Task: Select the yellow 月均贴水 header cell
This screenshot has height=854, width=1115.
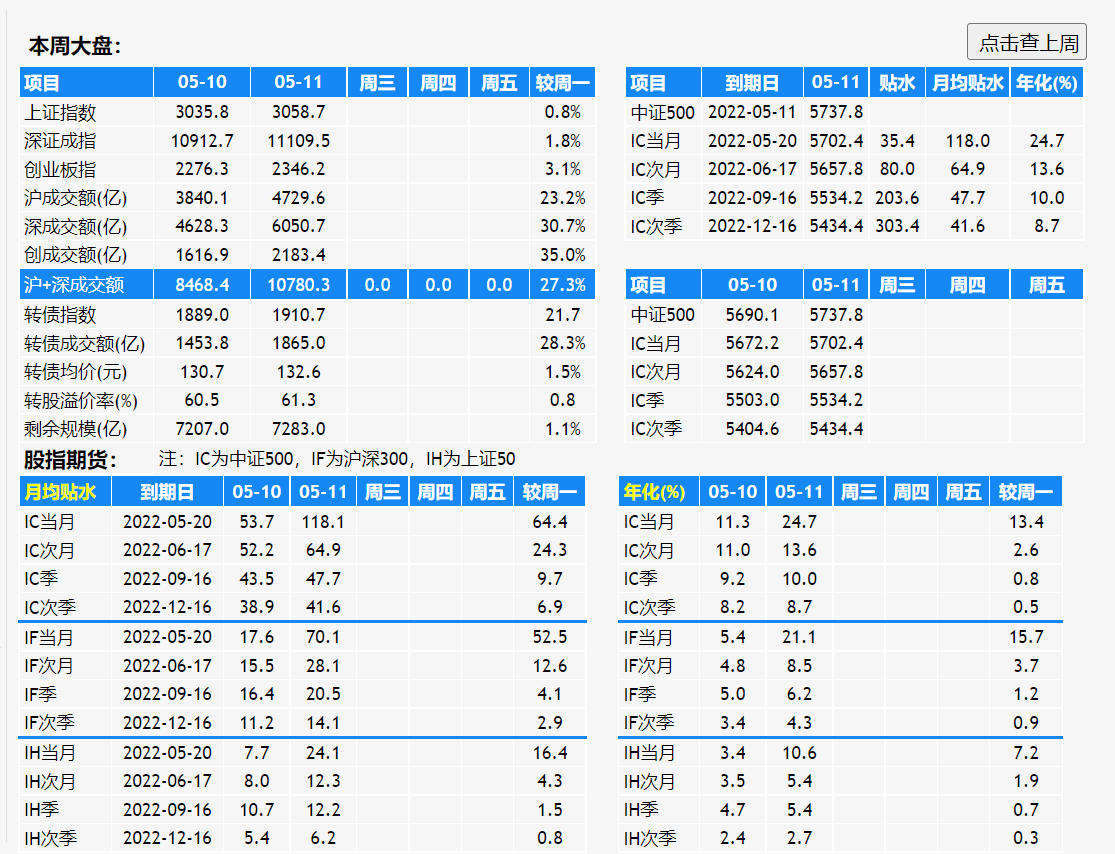Action: [x=60, y=492]
